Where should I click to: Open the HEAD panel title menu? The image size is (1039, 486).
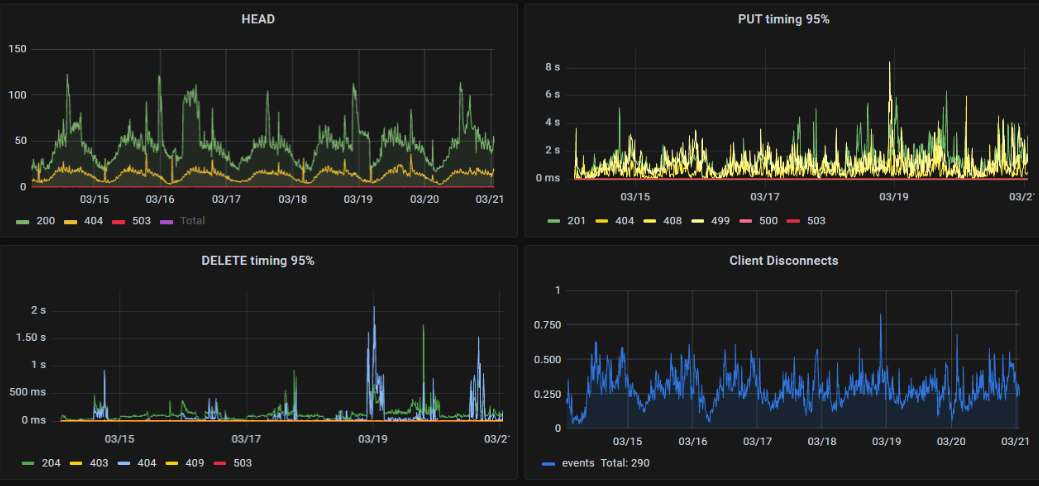[258, 19]
